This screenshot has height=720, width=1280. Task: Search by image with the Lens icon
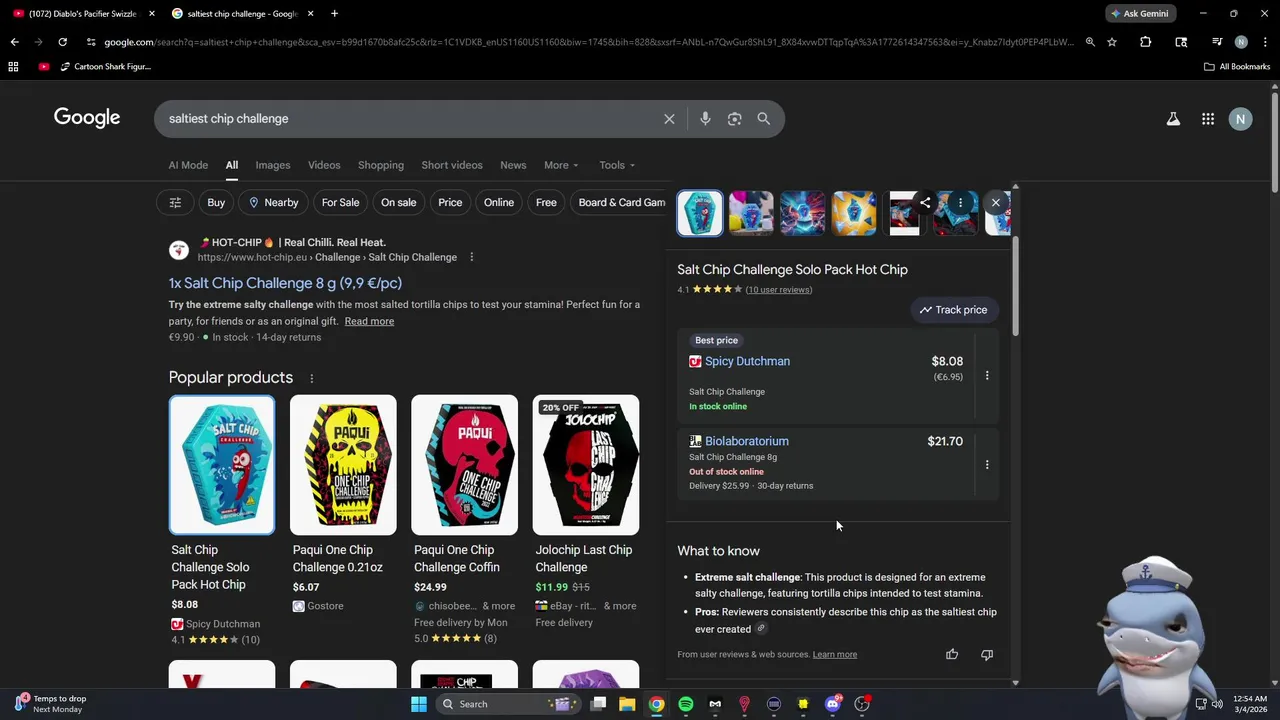point(734,119)
